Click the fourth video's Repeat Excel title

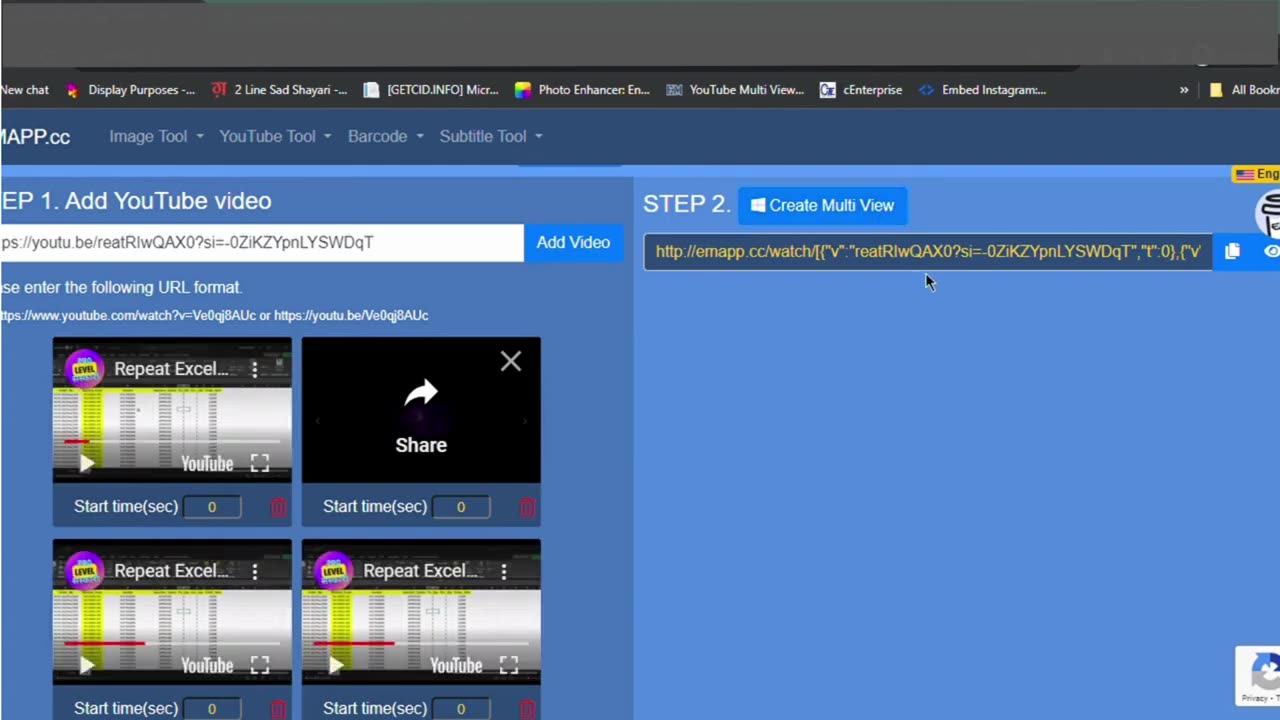click(420, 571)
